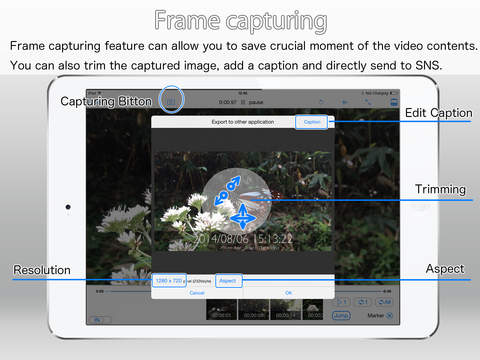Click the arrow icon left of the wrench
The image size is (480, 360).
coord(345,102)
